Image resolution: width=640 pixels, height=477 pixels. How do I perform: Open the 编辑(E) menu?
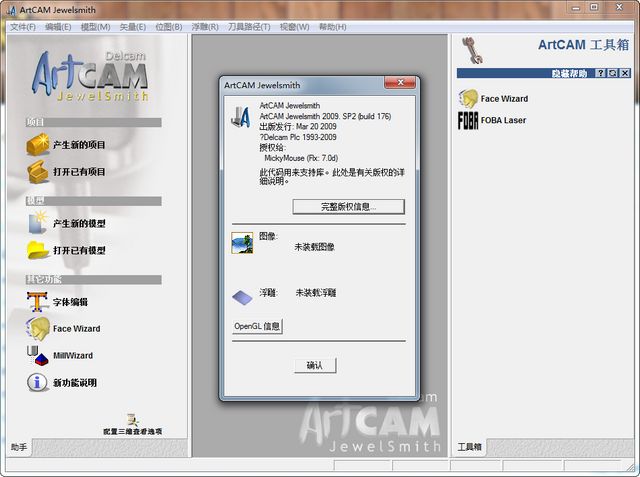[x=58, y=27]
